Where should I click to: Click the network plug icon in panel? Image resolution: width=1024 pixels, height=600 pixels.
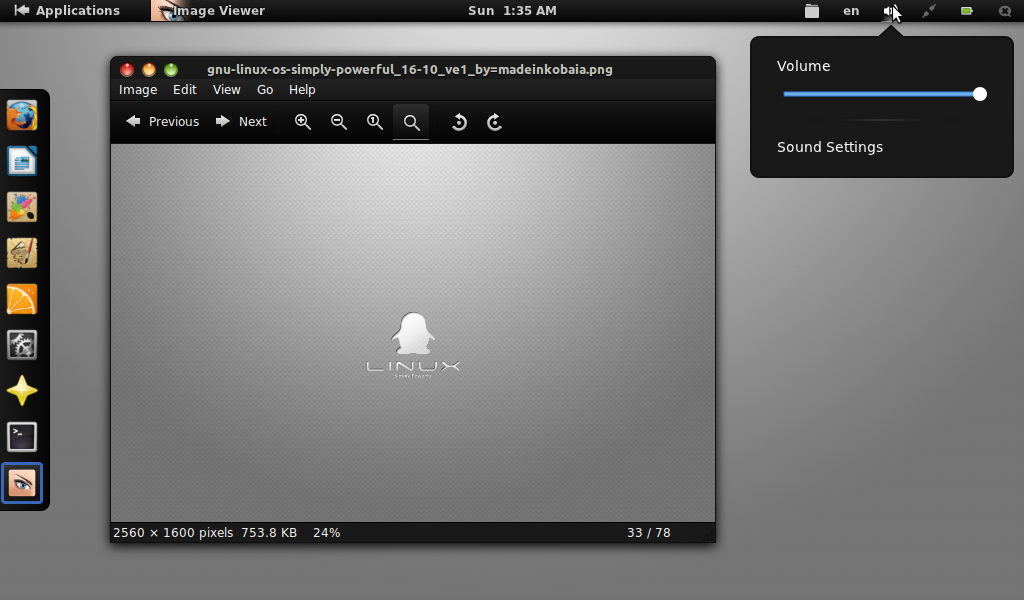(928, 10)
